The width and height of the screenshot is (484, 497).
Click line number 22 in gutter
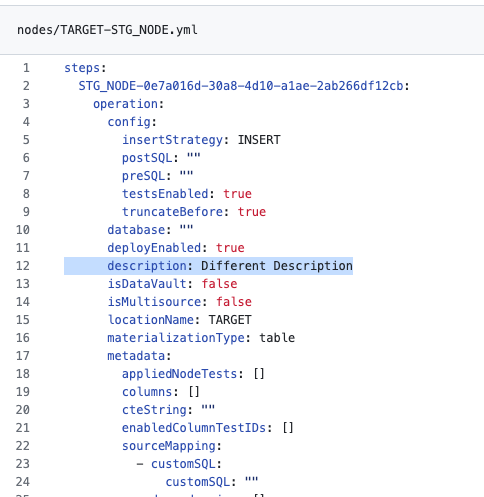click(23, 446)
